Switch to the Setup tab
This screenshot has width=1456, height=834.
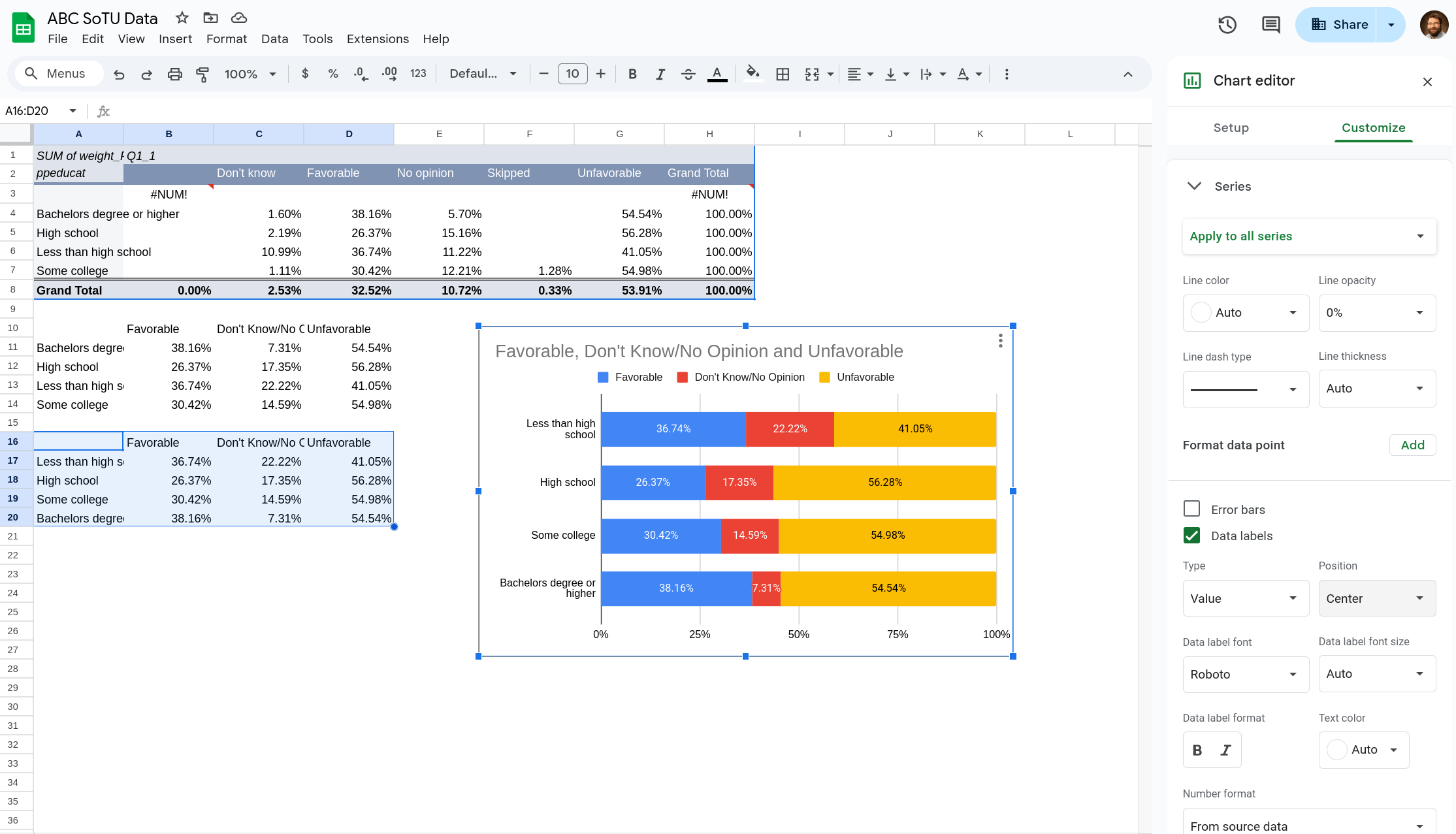tap(1231, 128)
